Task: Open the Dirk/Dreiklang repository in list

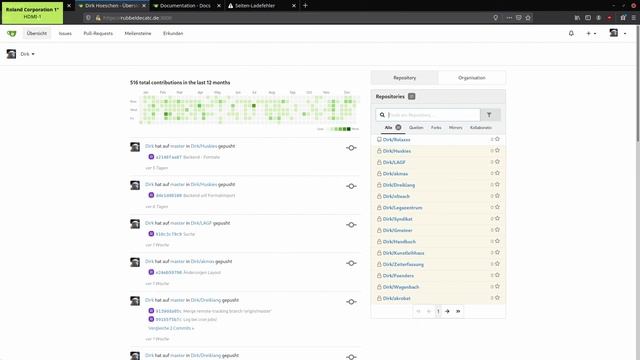Action: tap(398, 185)
